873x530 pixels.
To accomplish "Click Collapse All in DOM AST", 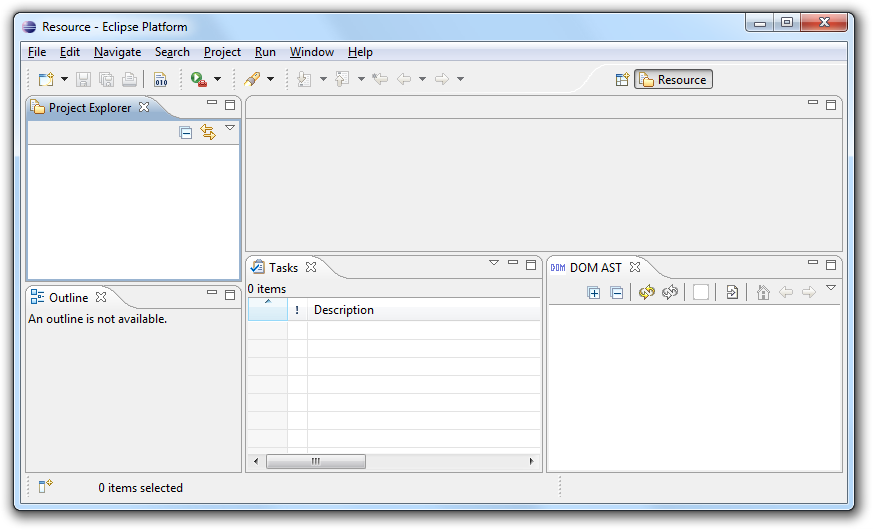I will [616, 292].
